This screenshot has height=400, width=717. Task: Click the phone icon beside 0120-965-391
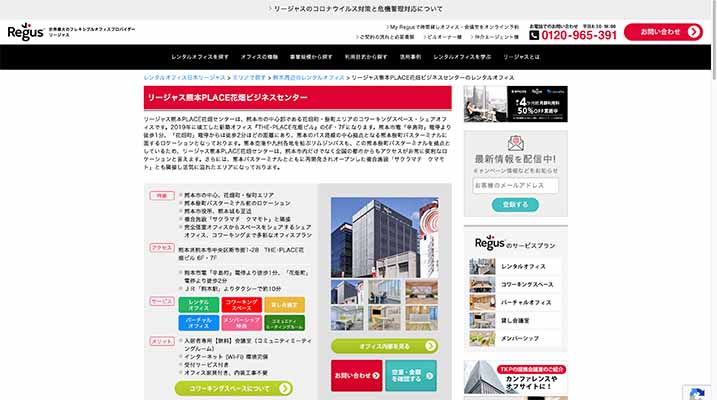click(535, 35)
